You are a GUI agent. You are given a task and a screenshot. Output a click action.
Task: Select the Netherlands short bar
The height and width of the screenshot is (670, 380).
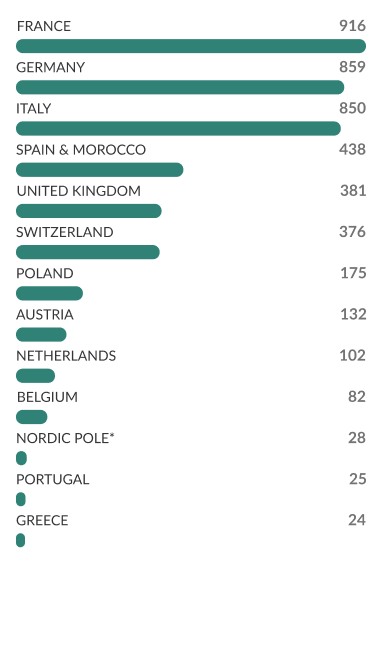(x=35, y=376)
